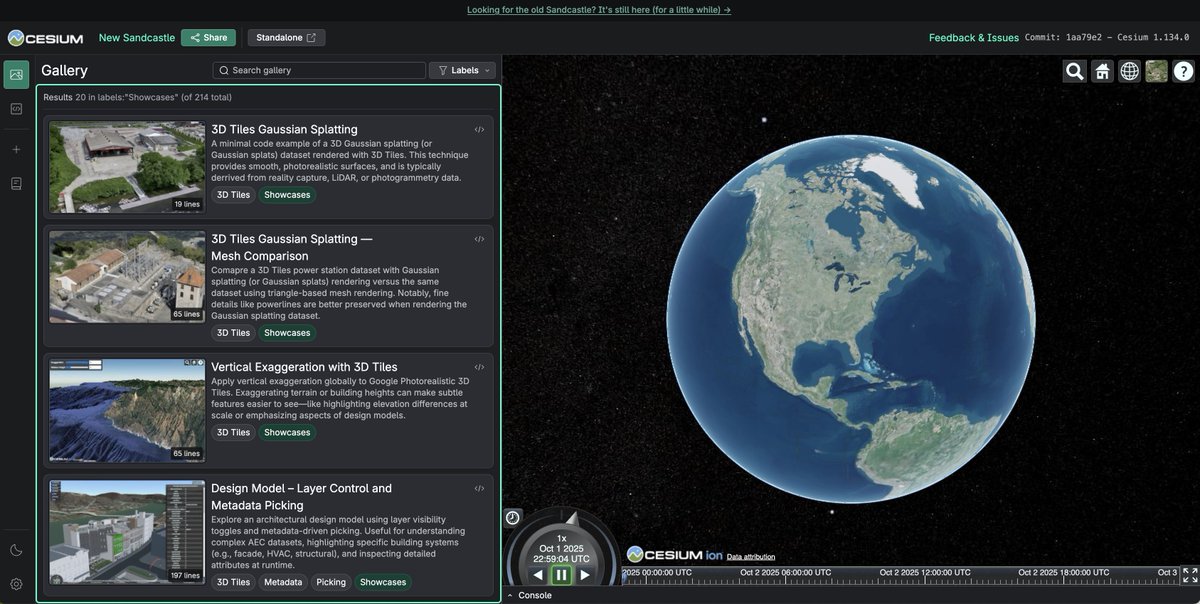Toggle Showcases tag on Gaussian Splatting card
Screen dimensions: 1200x604
coord(287,195)
